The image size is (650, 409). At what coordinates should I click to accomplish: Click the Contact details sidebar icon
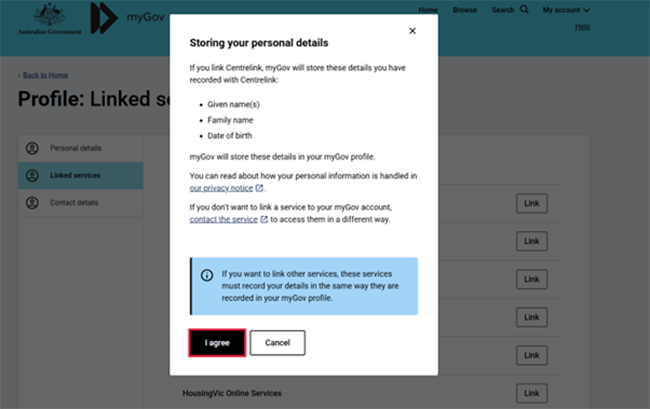pos(32,202)
